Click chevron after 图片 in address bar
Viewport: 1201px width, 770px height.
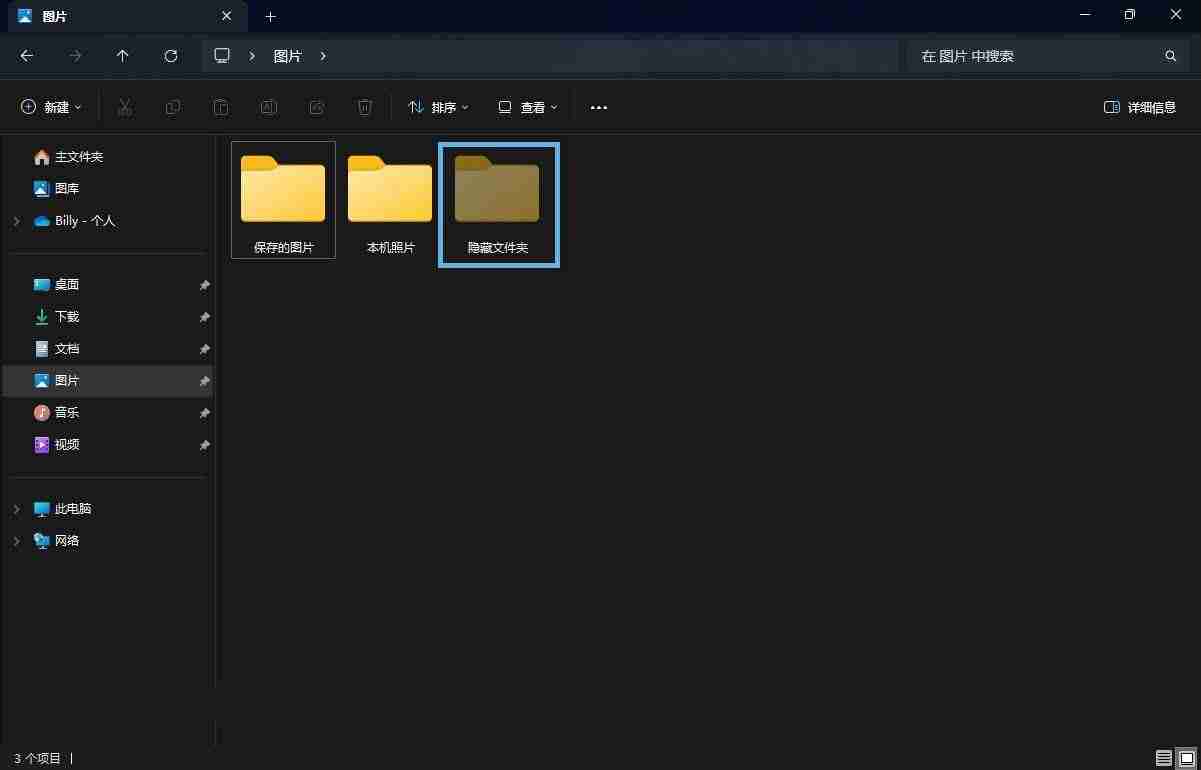click(x=323, y=56)
